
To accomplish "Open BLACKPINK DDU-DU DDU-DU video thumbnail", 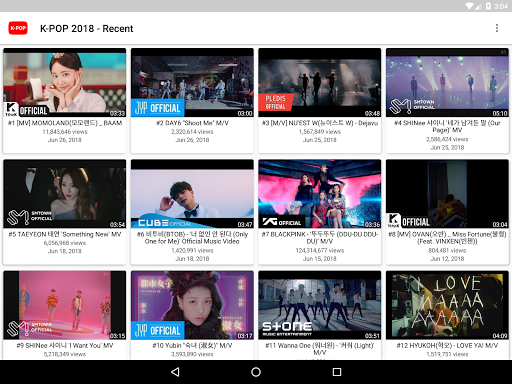I will point(320,194).
